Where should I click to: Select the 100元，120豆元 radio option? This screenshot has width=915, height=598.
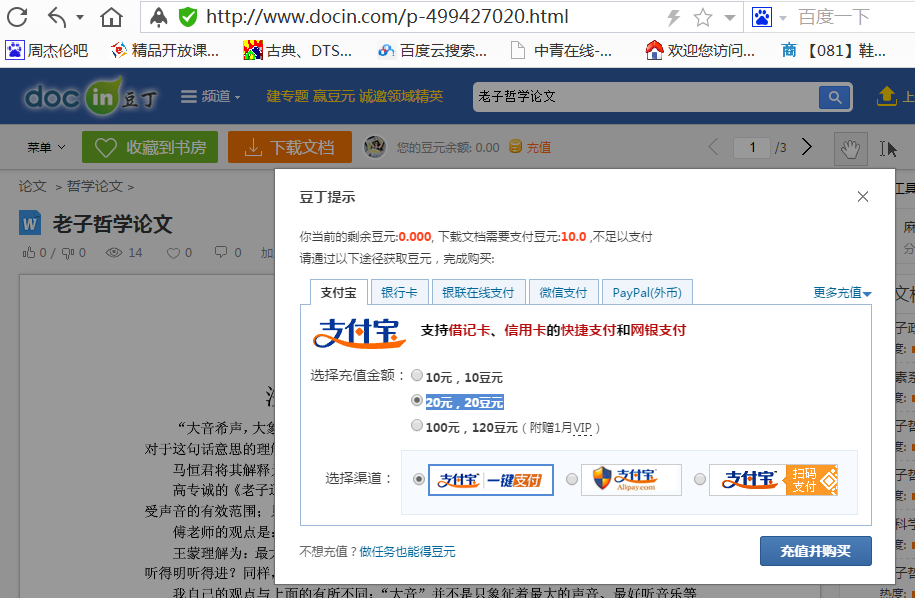point(417,426)
